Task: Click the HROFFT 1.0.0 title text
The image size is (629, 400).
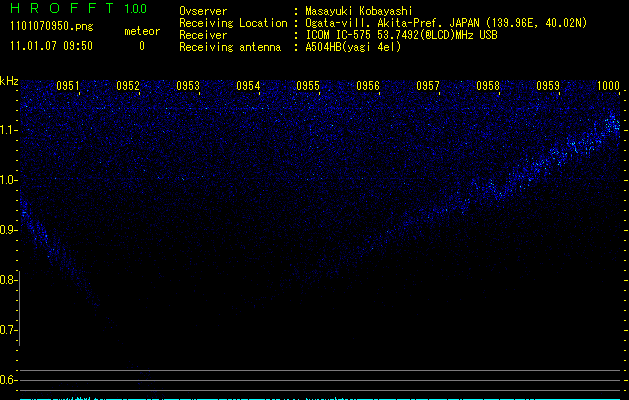Action: click(x=78, y=8)
